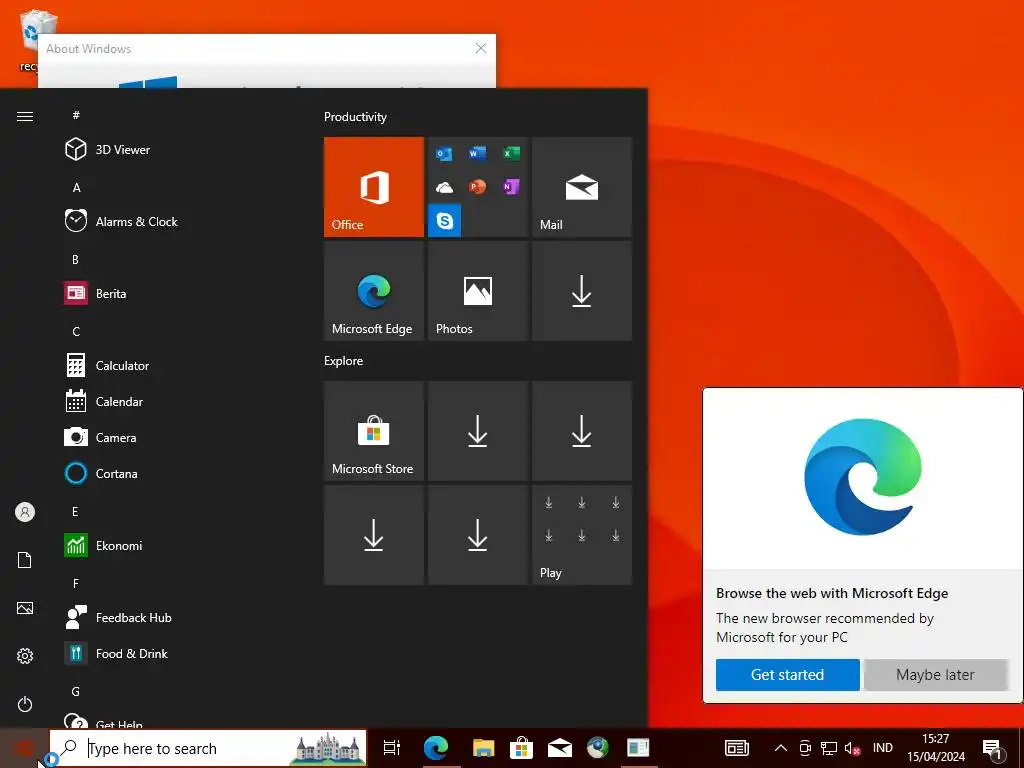The width and height of the screenshot is (1024, 768).
Task: Click the Meet Now camera tray icon
Action: tap(805, 748)
